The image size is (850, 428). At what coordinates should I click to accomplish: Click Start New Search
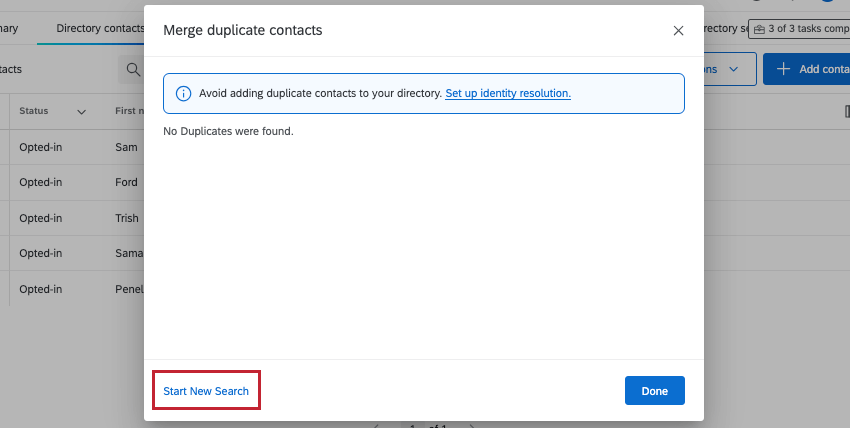pos(206,391)
